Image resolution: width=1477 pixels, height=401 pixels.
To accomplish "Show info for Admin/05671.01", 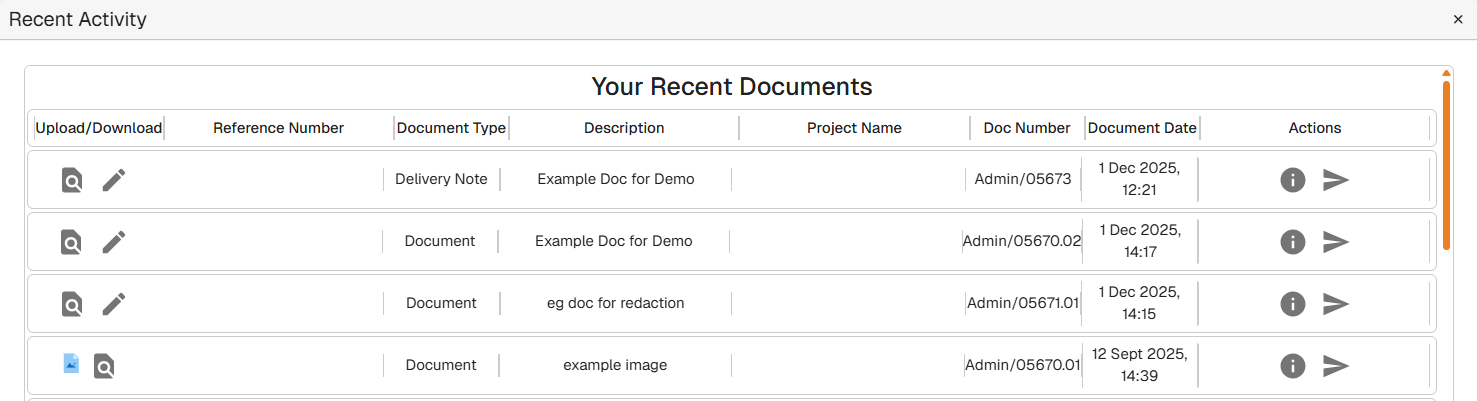I will click(1293, 304).
